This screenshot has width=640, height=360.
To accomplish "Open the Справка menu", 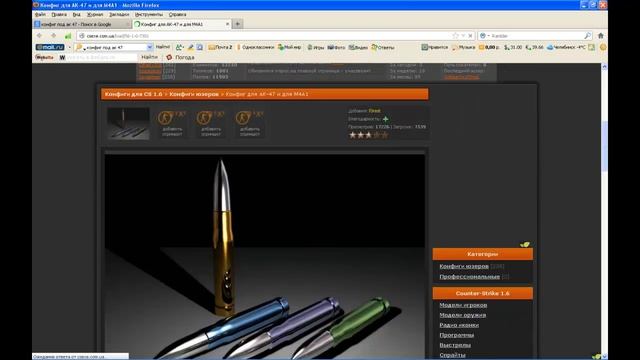I will pos(178,14).
